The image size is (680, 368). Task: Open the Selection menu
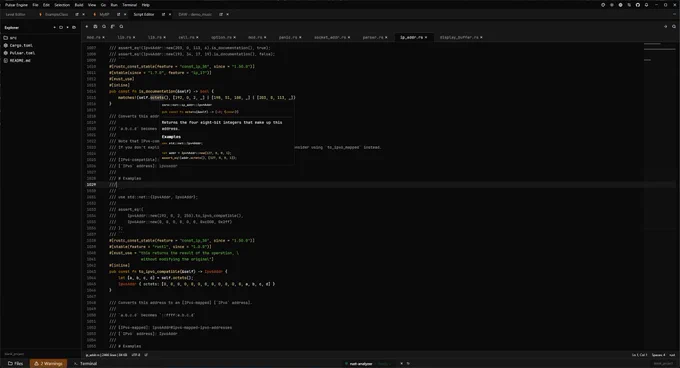[62, 5]
